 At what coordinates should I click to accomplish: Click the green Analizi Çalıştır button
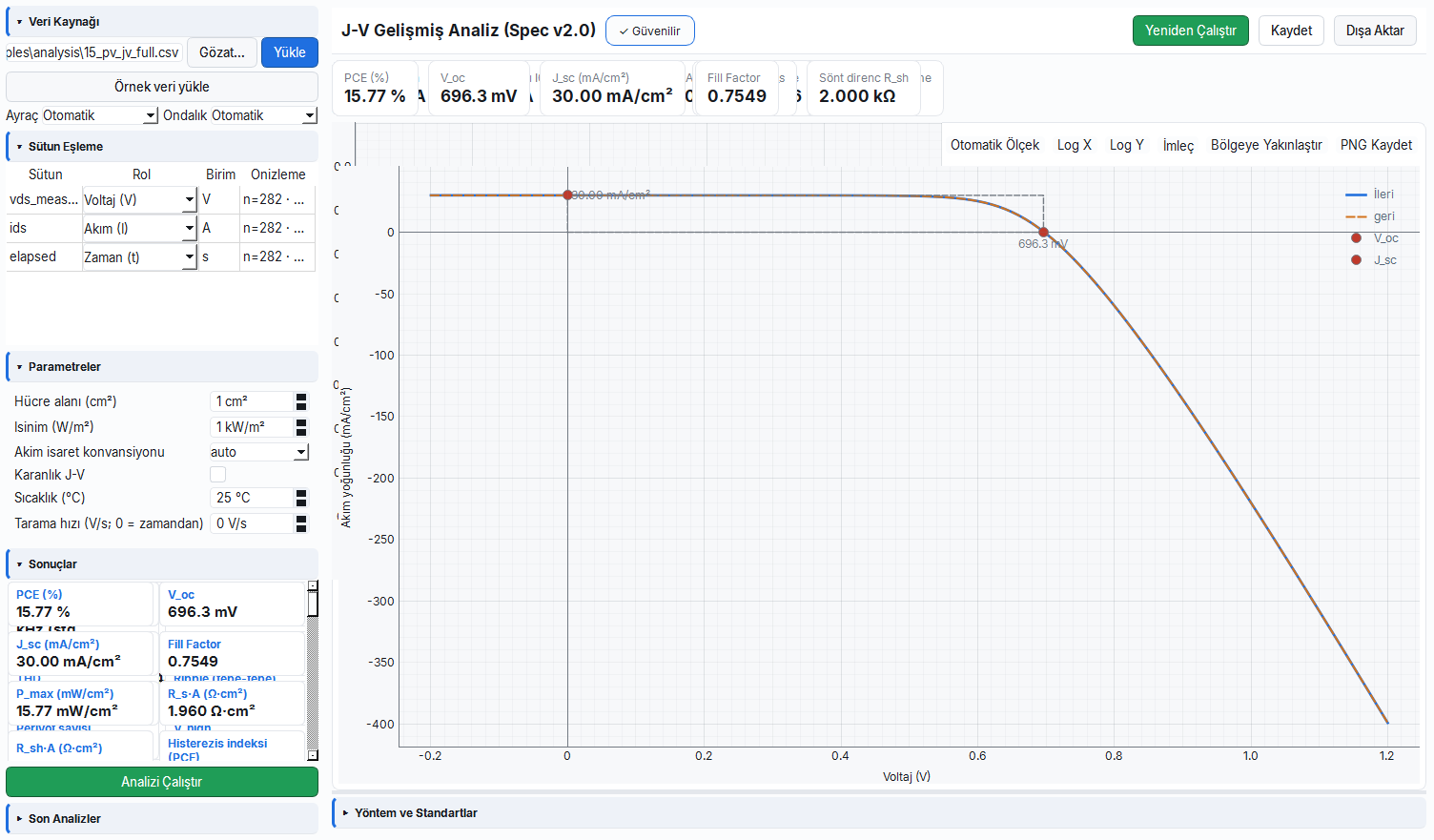click(x=162, y=782)
